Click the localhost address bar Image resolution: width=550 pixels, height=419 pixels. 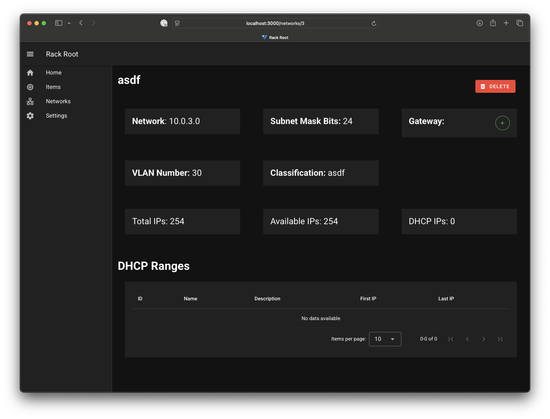[275, 23]
